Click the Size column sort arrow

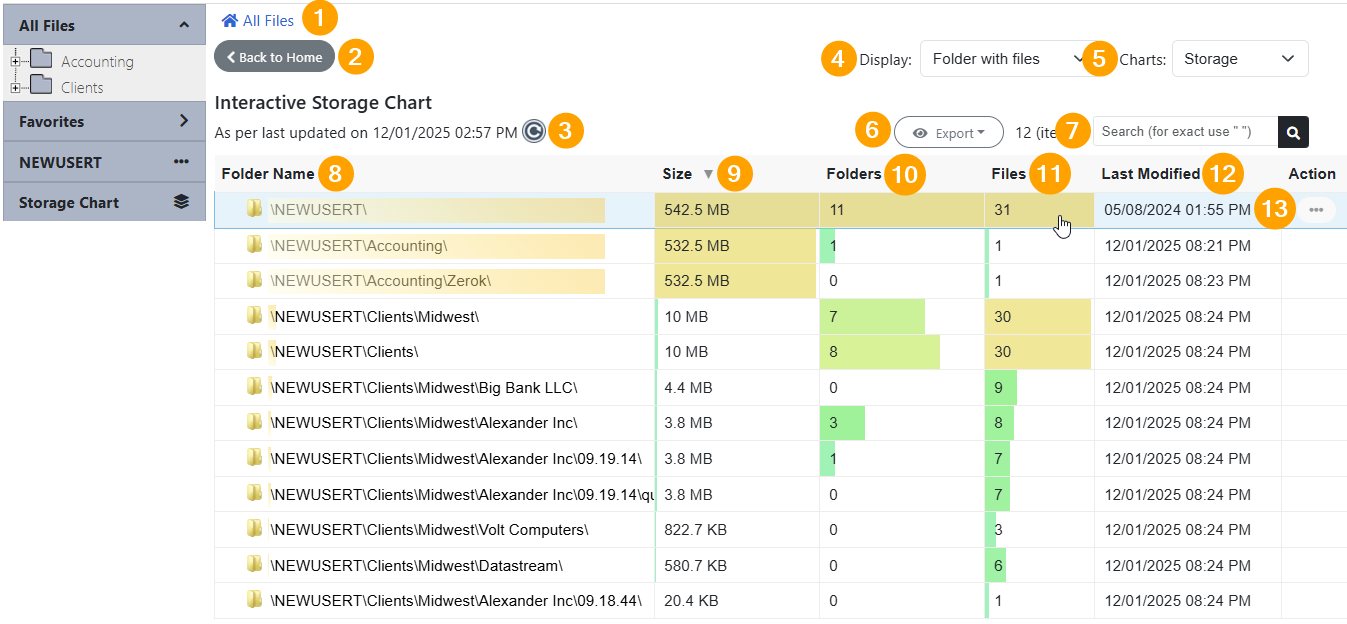pos(708,174)
